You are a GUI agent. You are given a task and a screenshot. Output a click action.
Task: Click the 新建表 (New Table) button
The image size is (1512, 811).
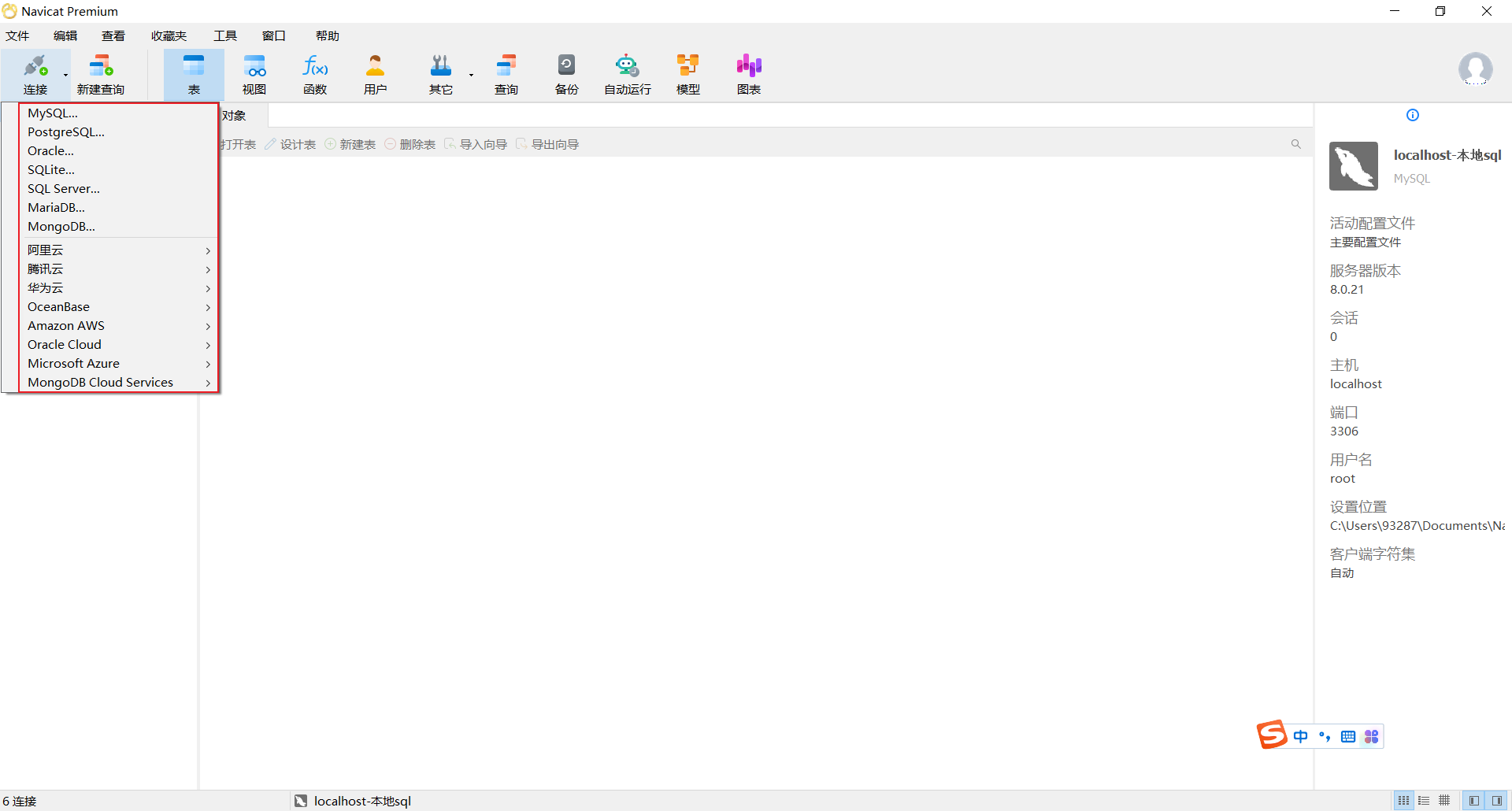tap(350, 145)
